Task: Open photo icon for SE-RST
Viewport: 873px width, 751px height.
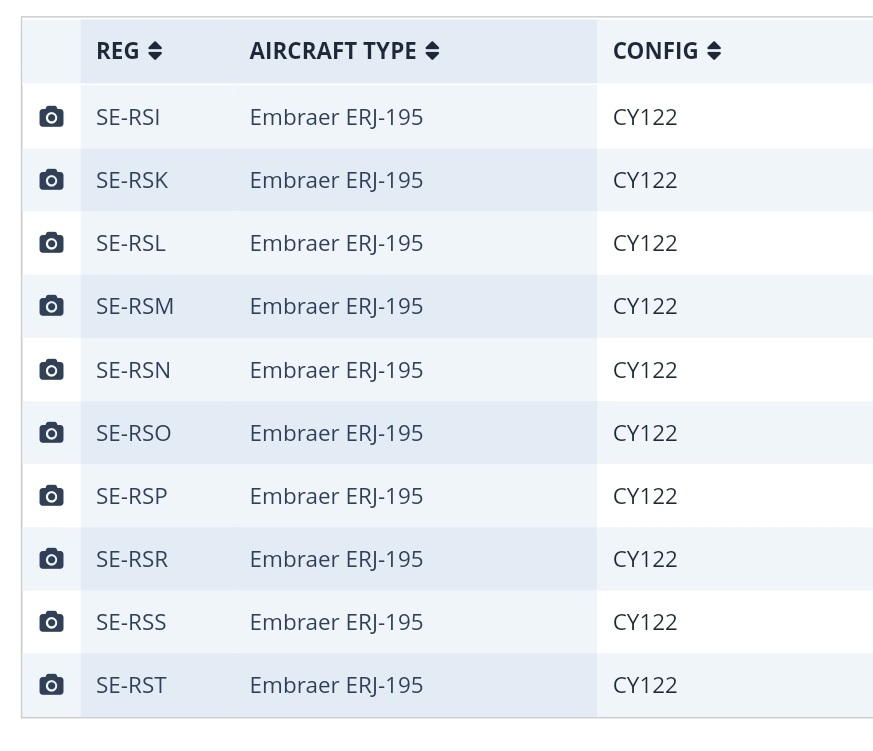Action: pyautogui.click(x=51, y=685)
